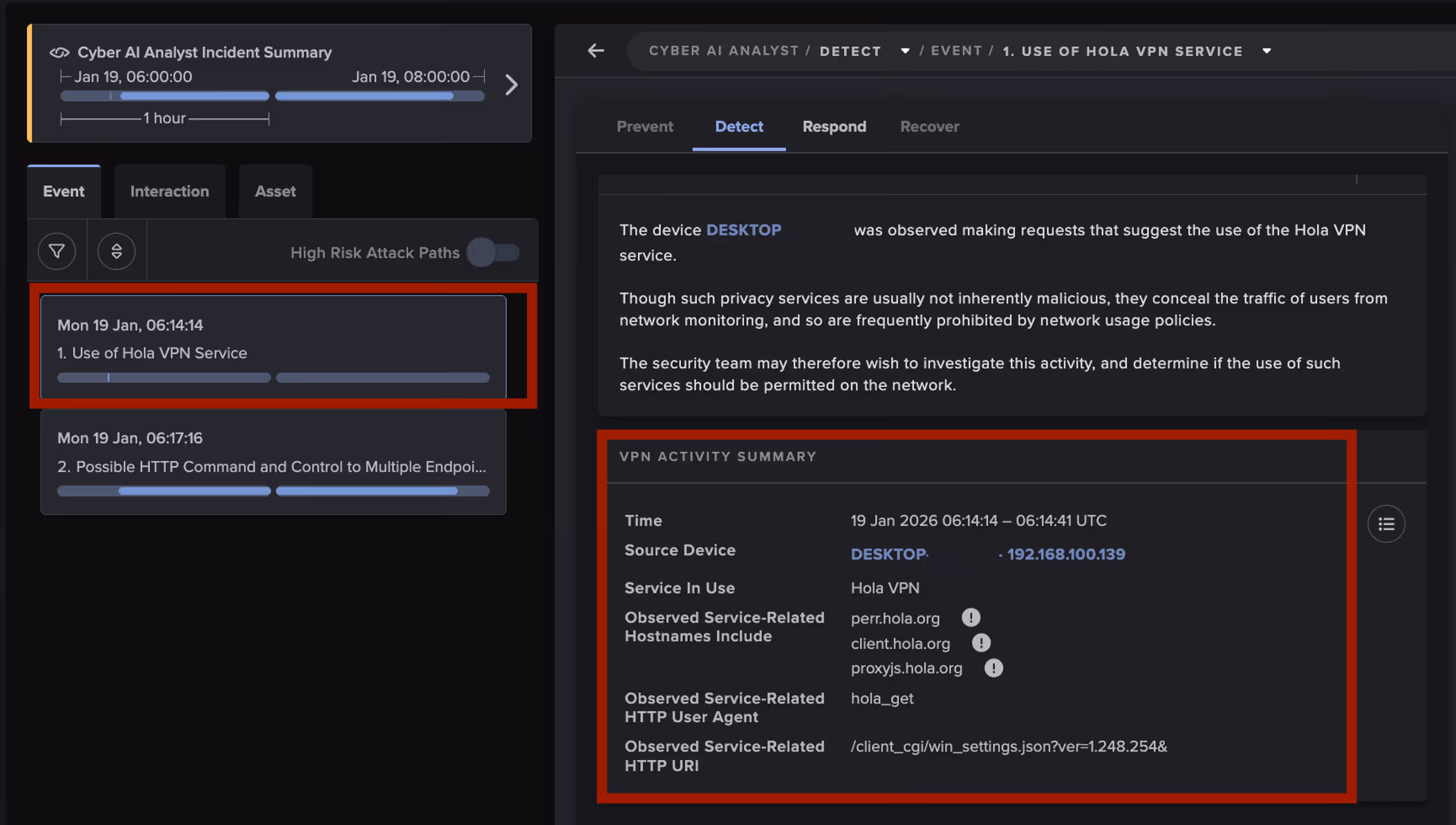1456x825 pixels.
Task: Go to the Recover tab
Action: pos(929,126)
